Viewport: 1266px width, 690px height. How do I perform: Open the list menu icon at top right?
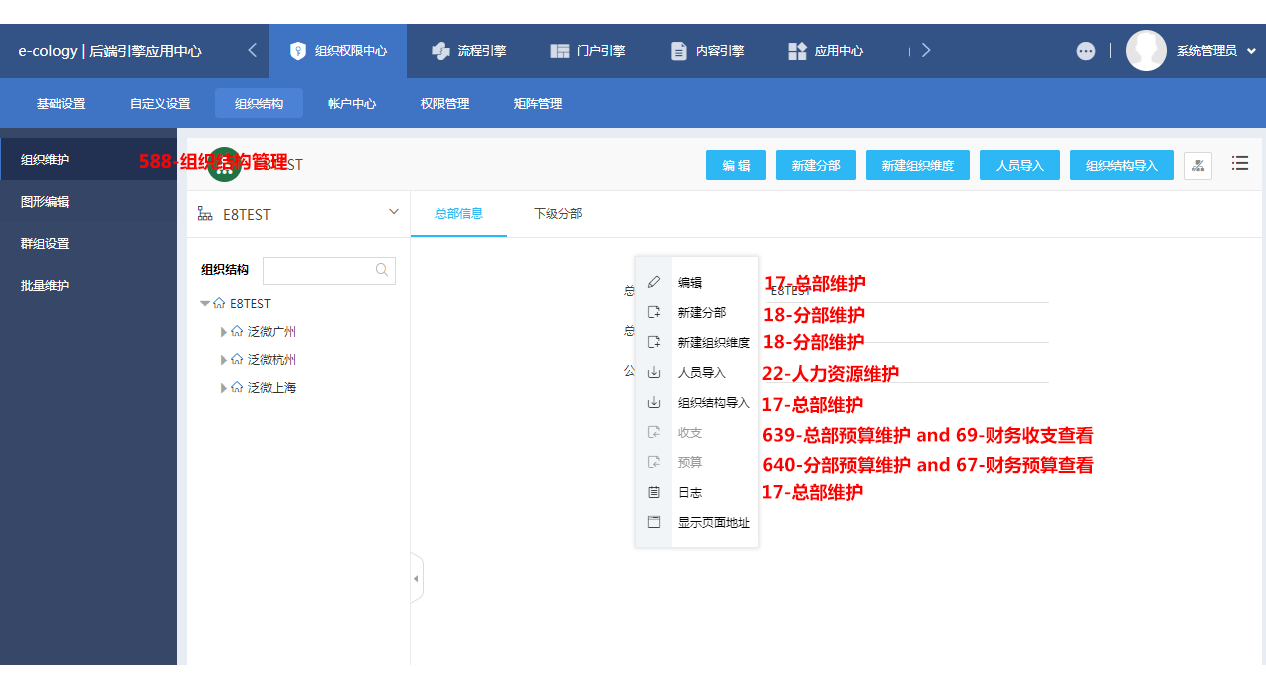click(1240, 164)
